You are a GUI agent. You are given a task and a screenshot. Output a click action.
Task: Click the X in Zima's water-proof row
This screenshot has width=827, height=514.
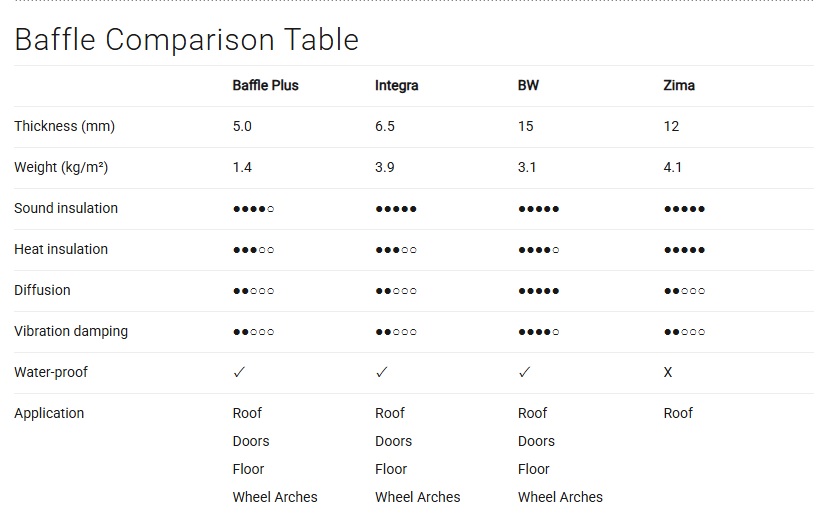pyautogui.click(x=668, y=372)
